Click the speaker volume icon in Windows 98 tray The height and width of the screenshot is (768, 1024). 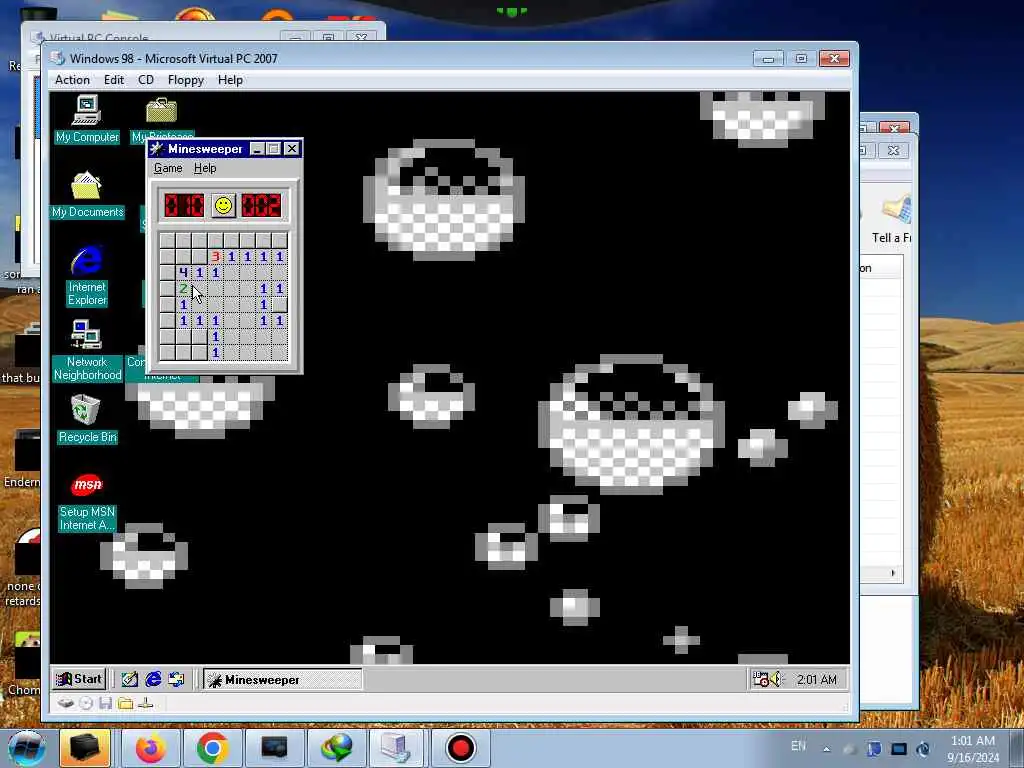pos(775,679)
